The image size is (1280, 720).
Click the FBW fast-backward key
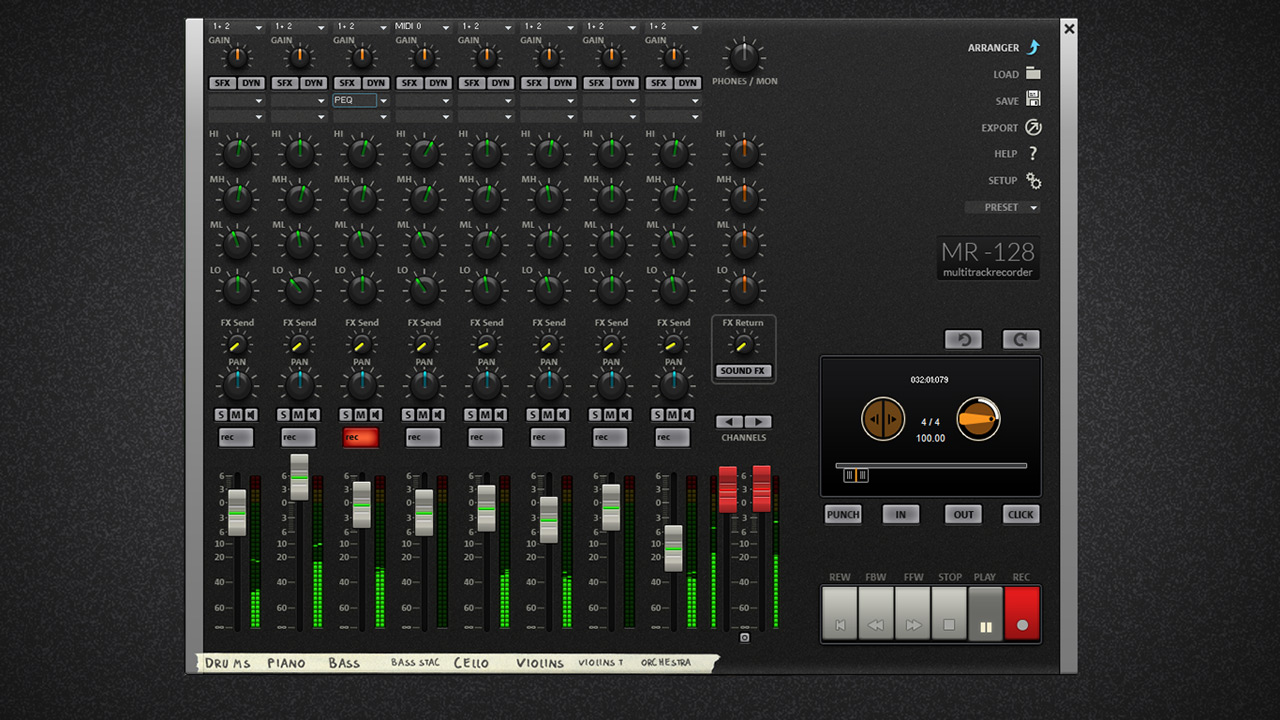click(x=876, y=613)
